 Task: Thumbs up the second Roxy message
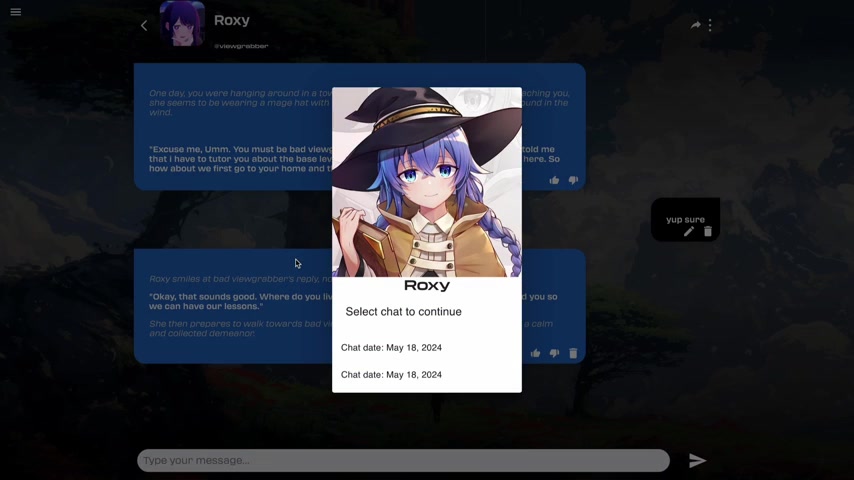tap(535, 354)
